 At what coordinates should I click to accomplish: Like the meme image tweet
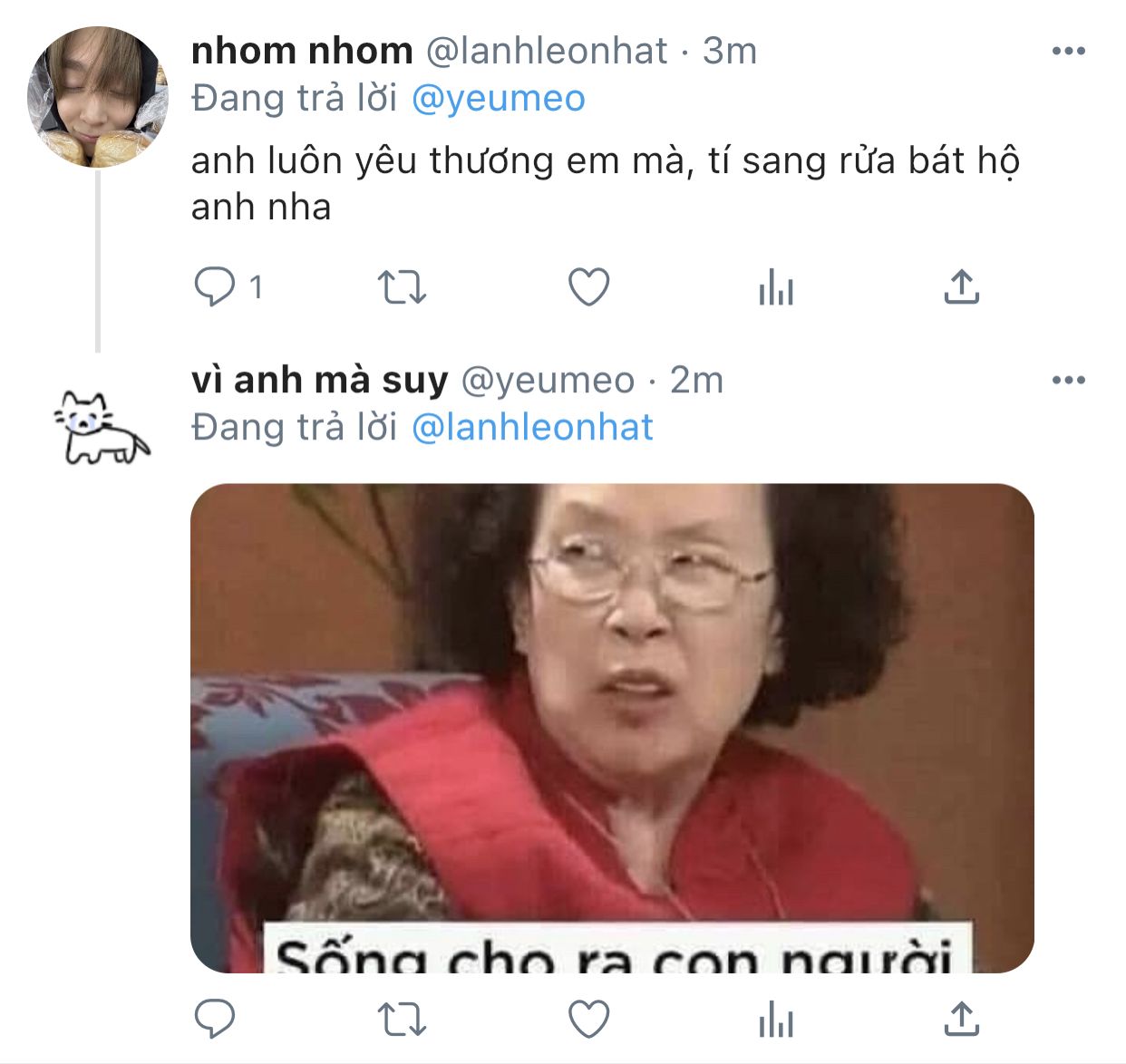(x=588, y=1019)
